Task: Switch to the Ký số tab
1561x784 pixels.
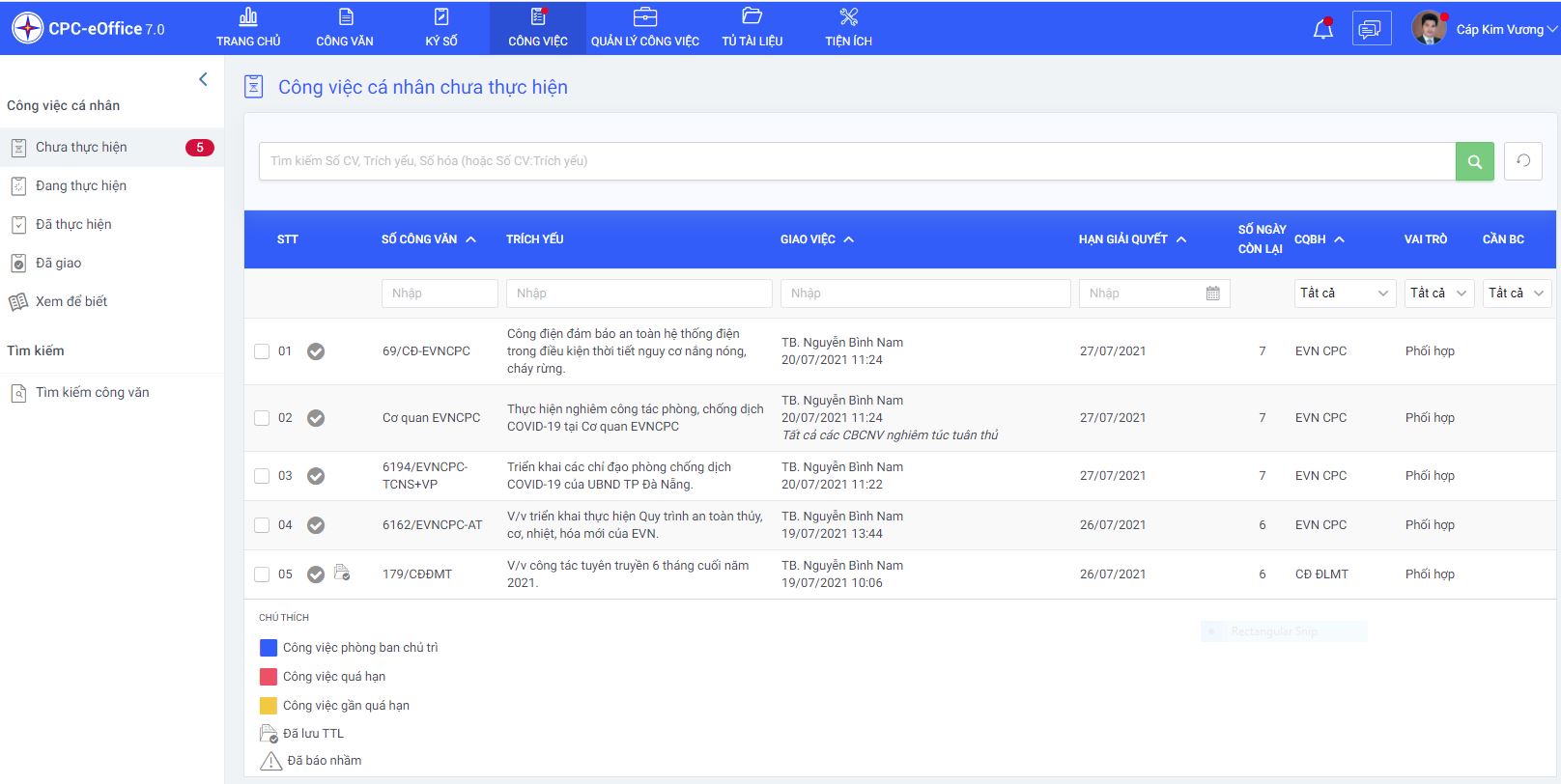Action: pyautogui.click(x=441, y=28)
